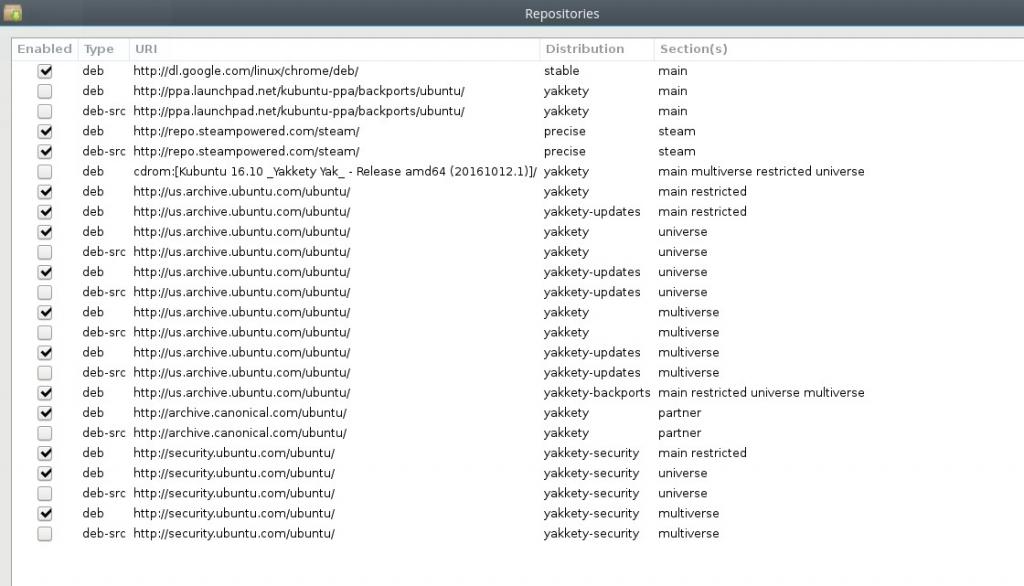Uncheck security deb yakkety-security multiverse checkbox
This screenshot has height=586, width=1024.
click(x=44, y=514)
